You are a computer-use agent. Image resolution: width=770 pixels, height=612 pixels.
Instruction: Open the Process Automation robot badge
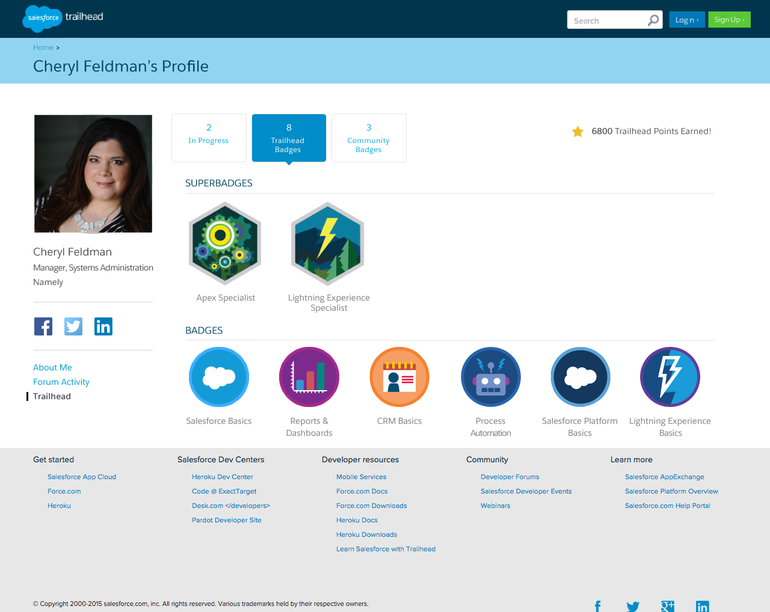pyautogui.click(x=490, y=377)
